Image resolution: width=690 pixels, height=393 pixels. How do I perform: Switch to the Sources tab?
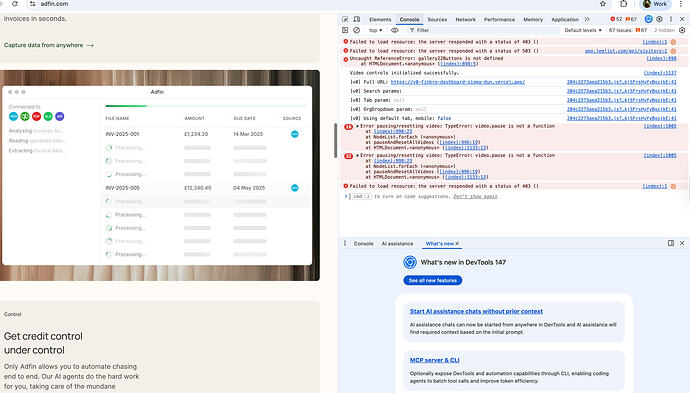click(437, 20)
